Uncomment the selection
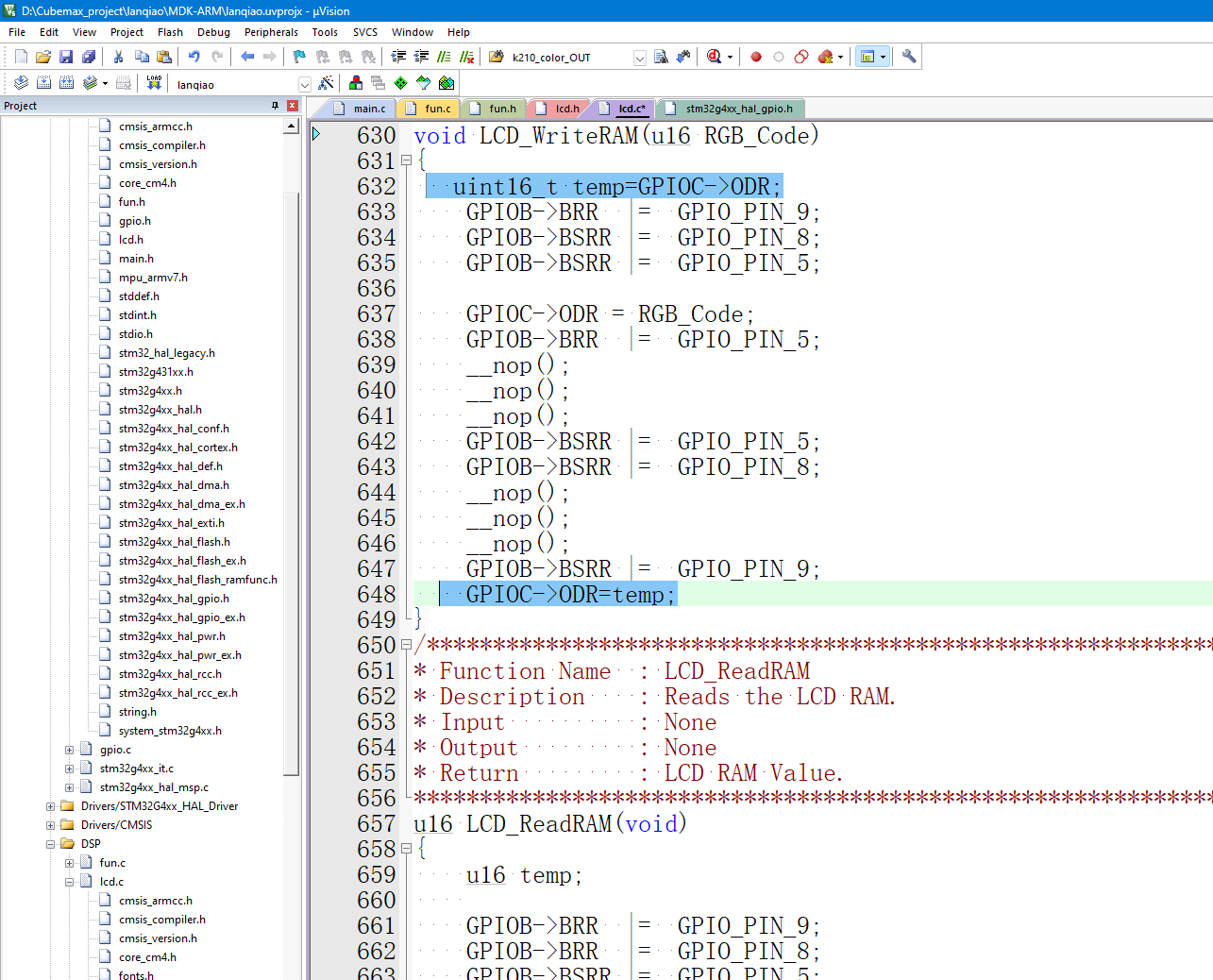This screenshot has width=1213, height=980. pos(466,57)
